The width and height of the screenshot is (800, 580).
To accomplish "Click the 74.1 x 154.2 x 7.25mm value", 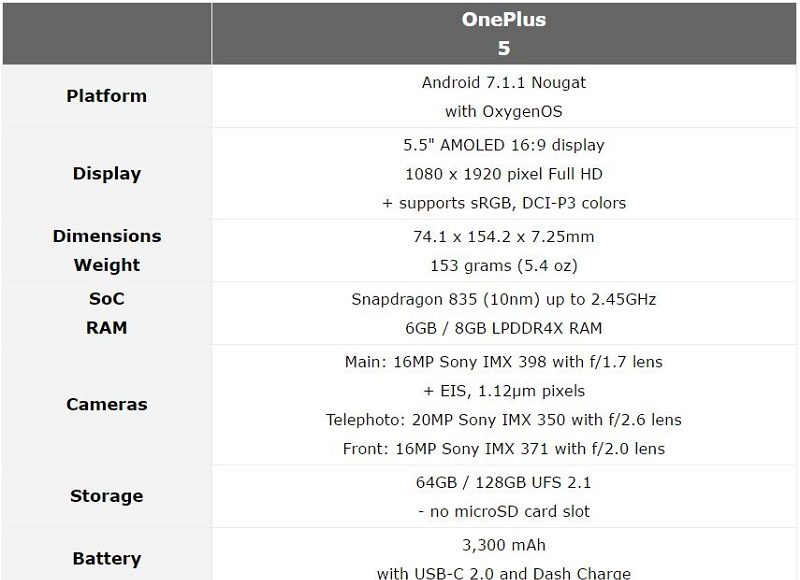I will pyautogui.click(x=504, y=236).
